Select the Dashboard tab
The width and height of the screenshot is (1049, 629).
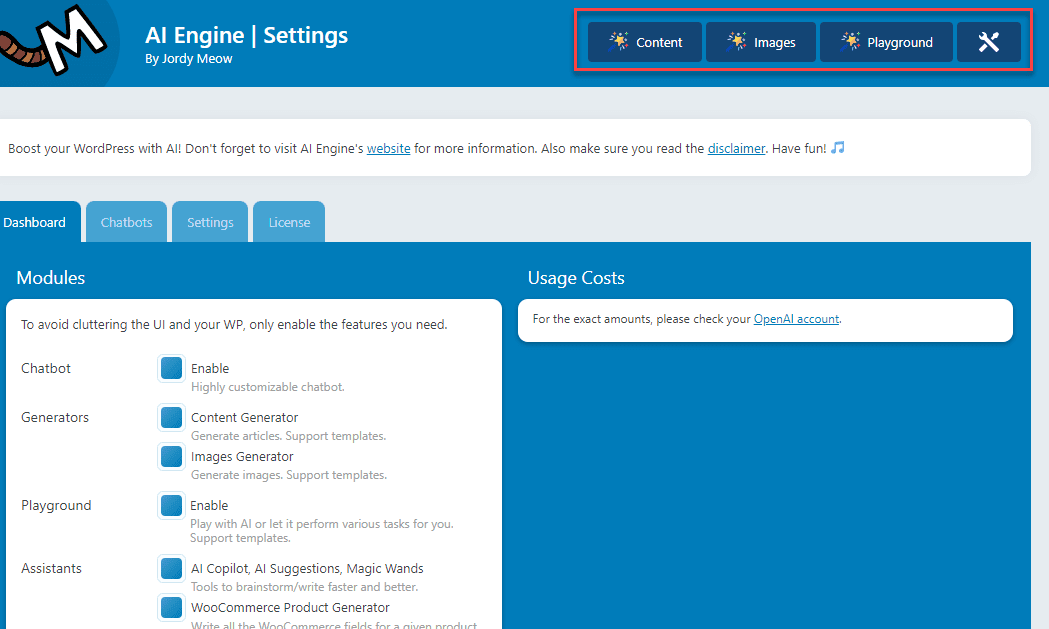pos(36,221)
